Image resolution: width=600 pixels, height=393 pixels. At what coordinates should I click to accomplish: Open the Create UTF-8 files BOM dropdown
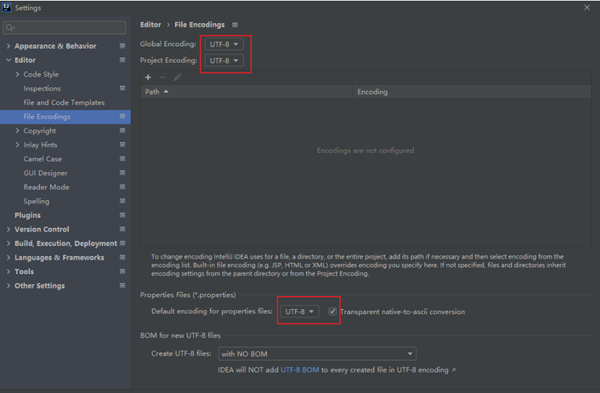tap(317, 354)
